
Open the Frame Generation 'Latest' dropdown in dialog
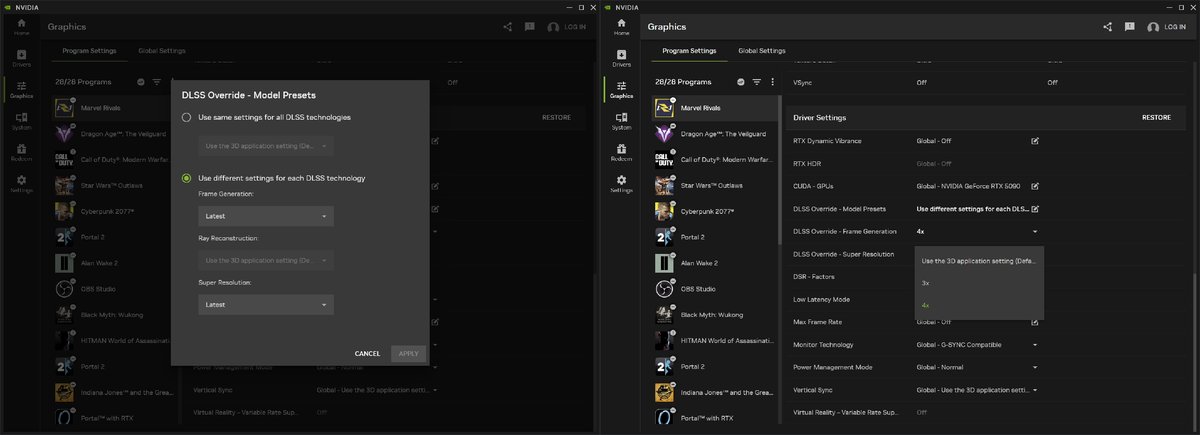266,216
